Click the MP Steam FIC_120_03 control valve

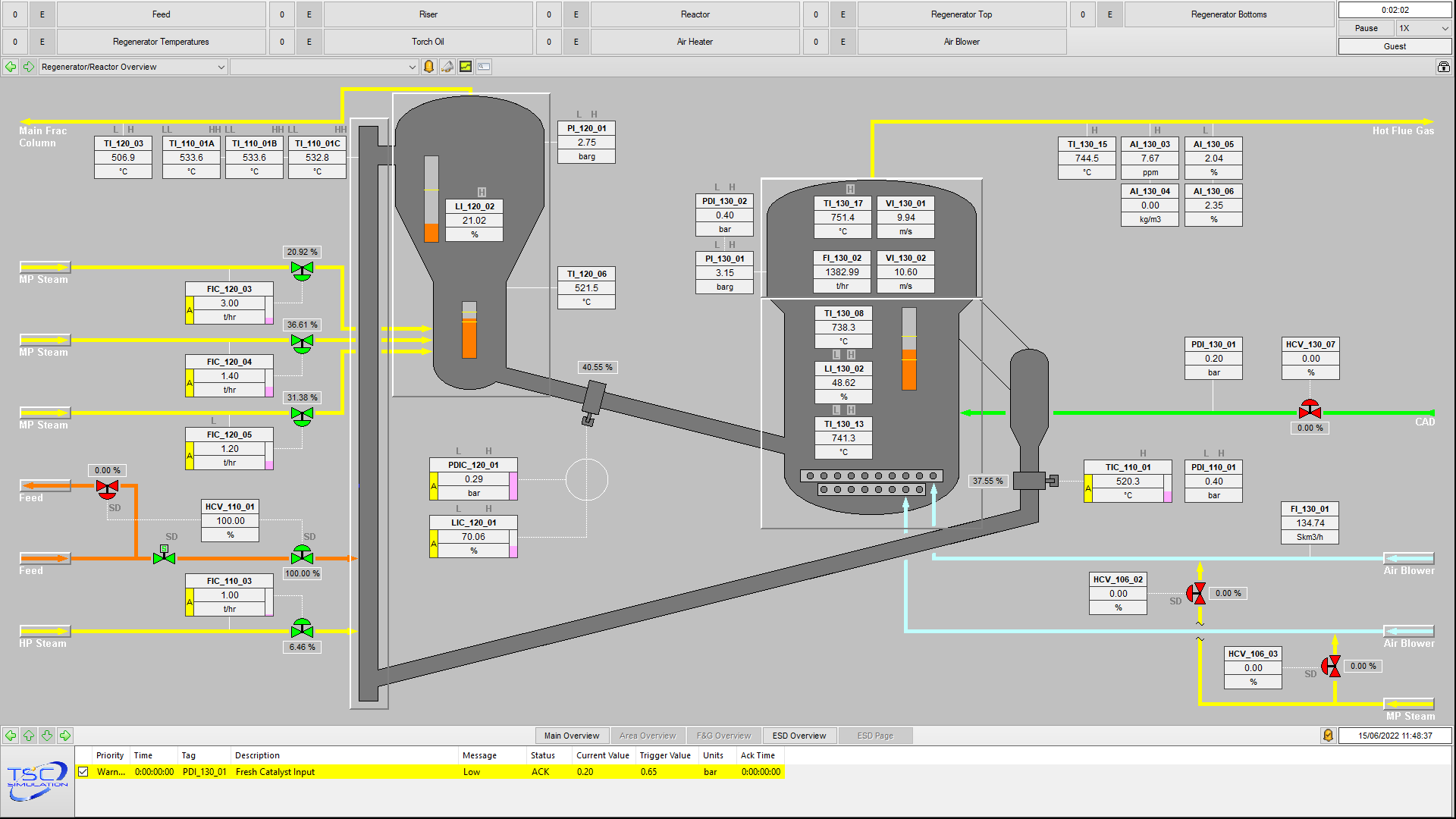click(x=302, y=270)
